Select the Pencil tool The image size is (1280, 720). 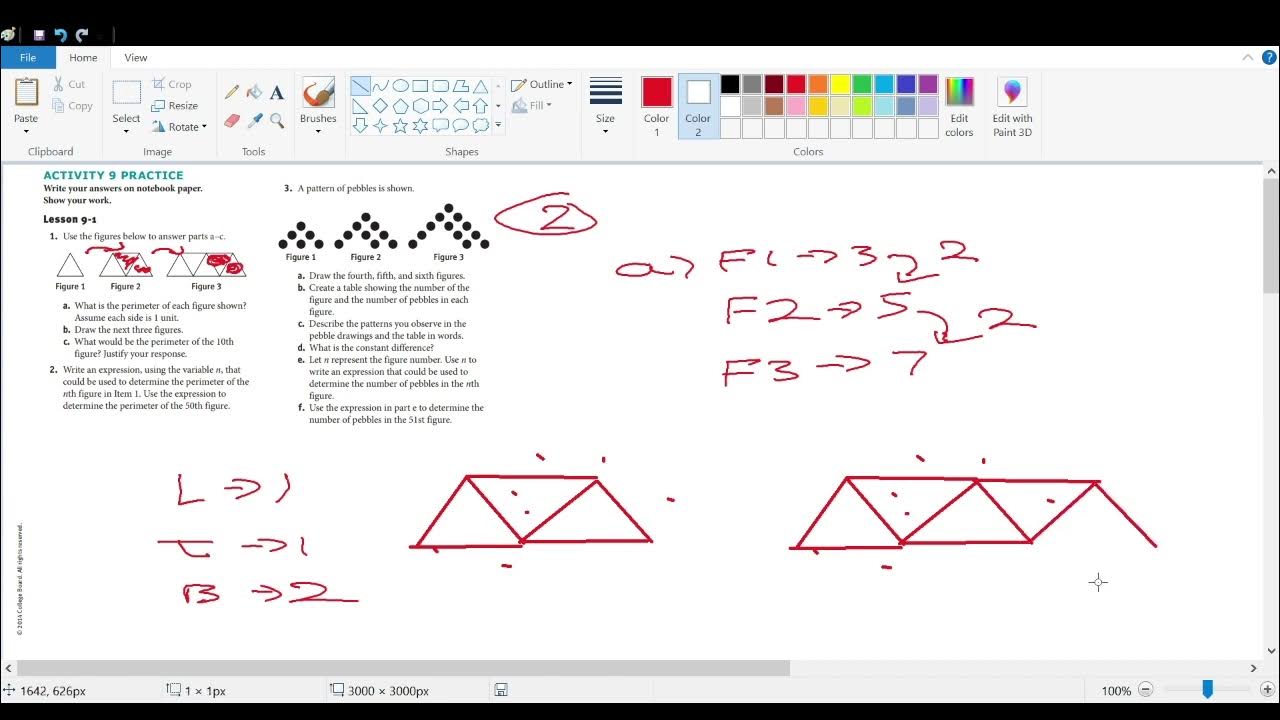pos(232,92)
